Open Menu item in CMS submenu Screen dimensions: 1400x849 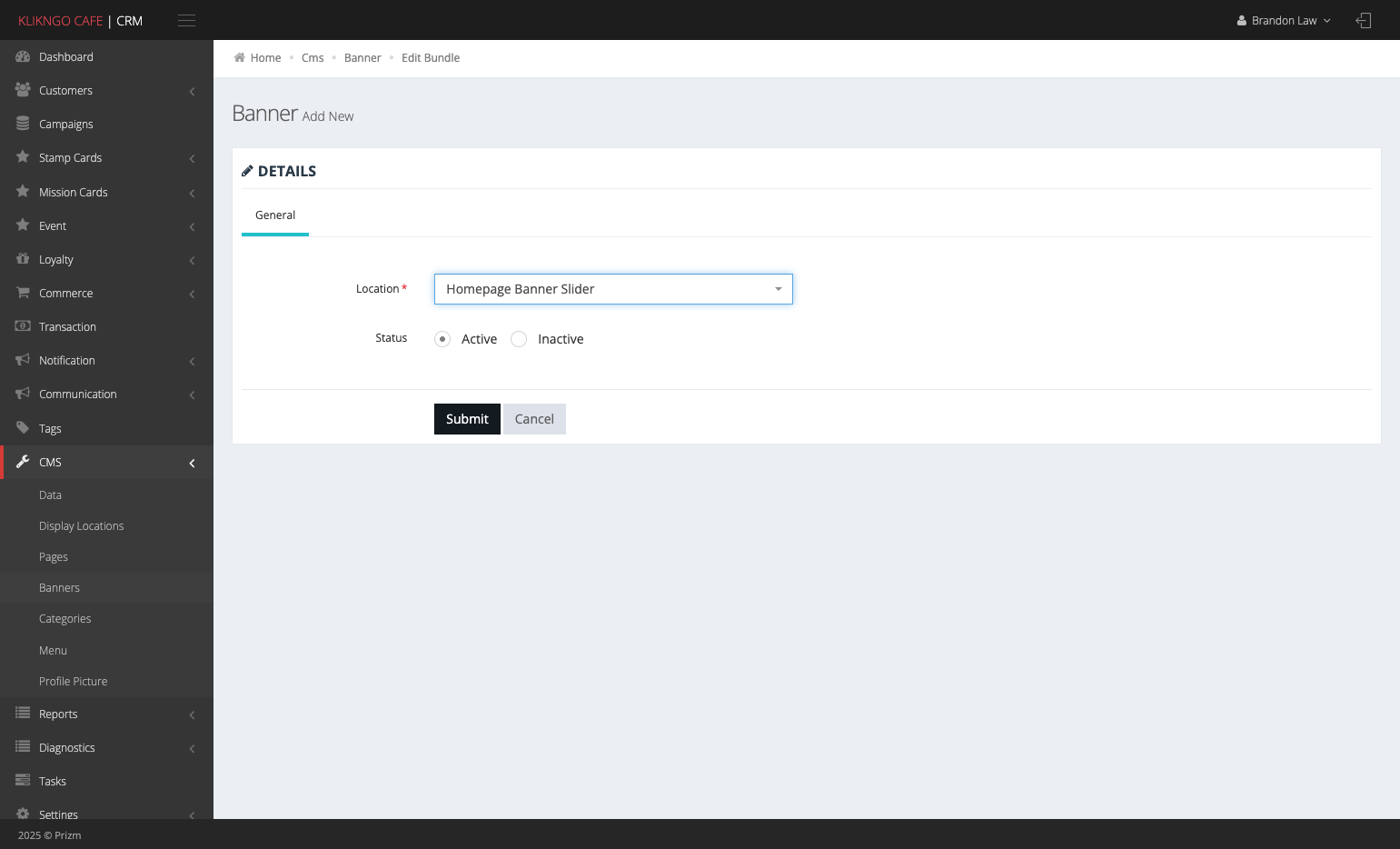click(x=53, y=651)
